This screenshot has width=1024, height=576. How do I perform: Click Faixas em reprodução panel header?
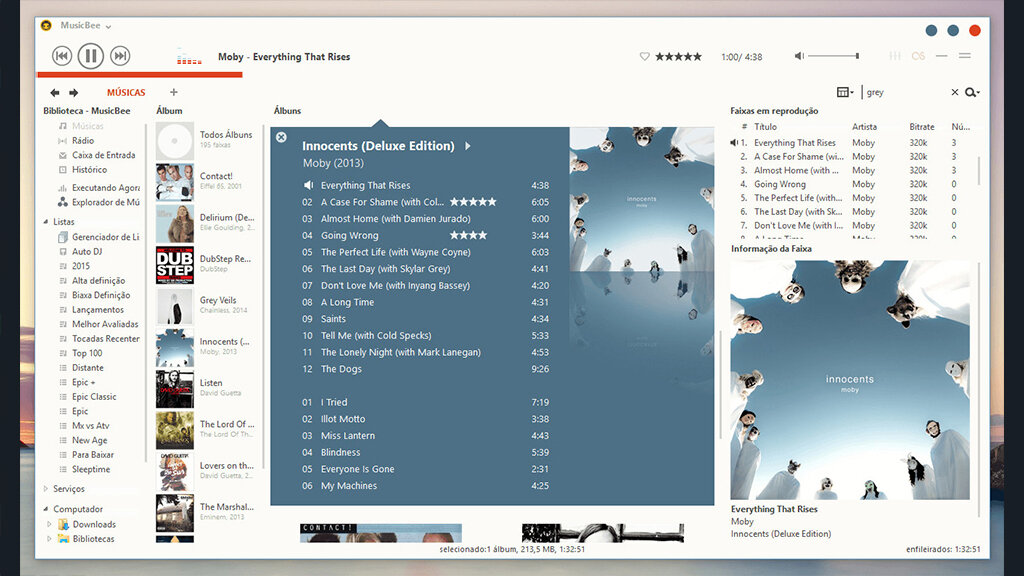pyautogui.click(x=774, y=111)
